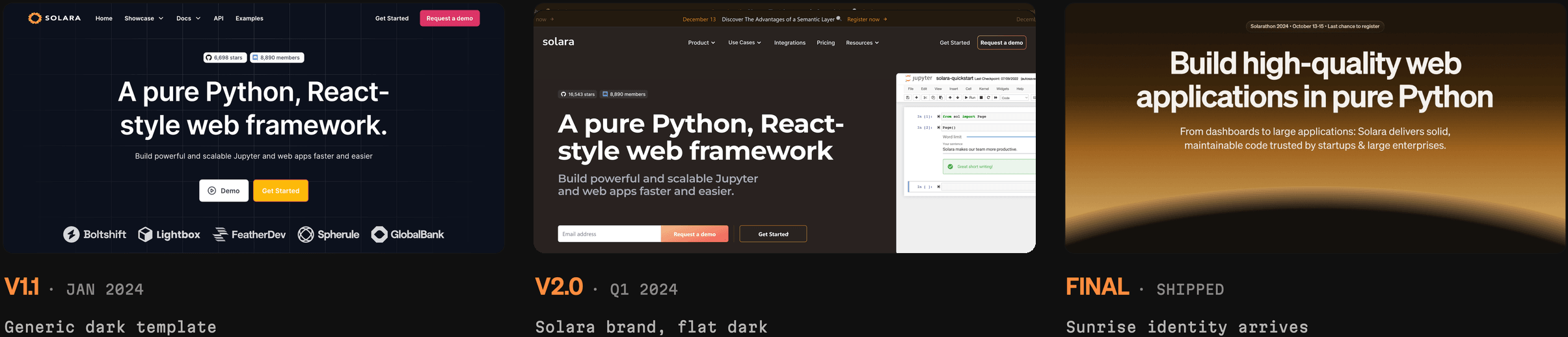Click the lowercase solara wordmark in V2.0
The height and width of the screenshot is (337, 1568).
558,42
